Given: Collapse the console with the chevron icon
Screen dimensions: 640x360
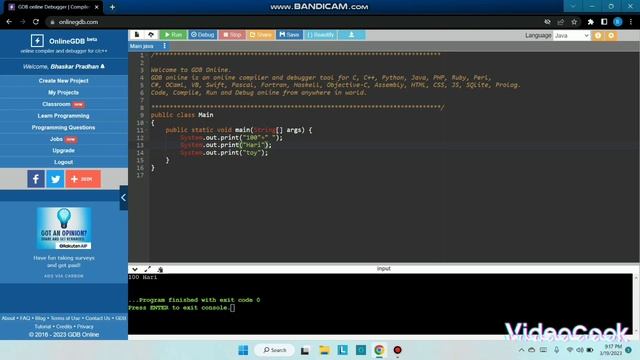Looking at the screenshot, I should (135, 269).
